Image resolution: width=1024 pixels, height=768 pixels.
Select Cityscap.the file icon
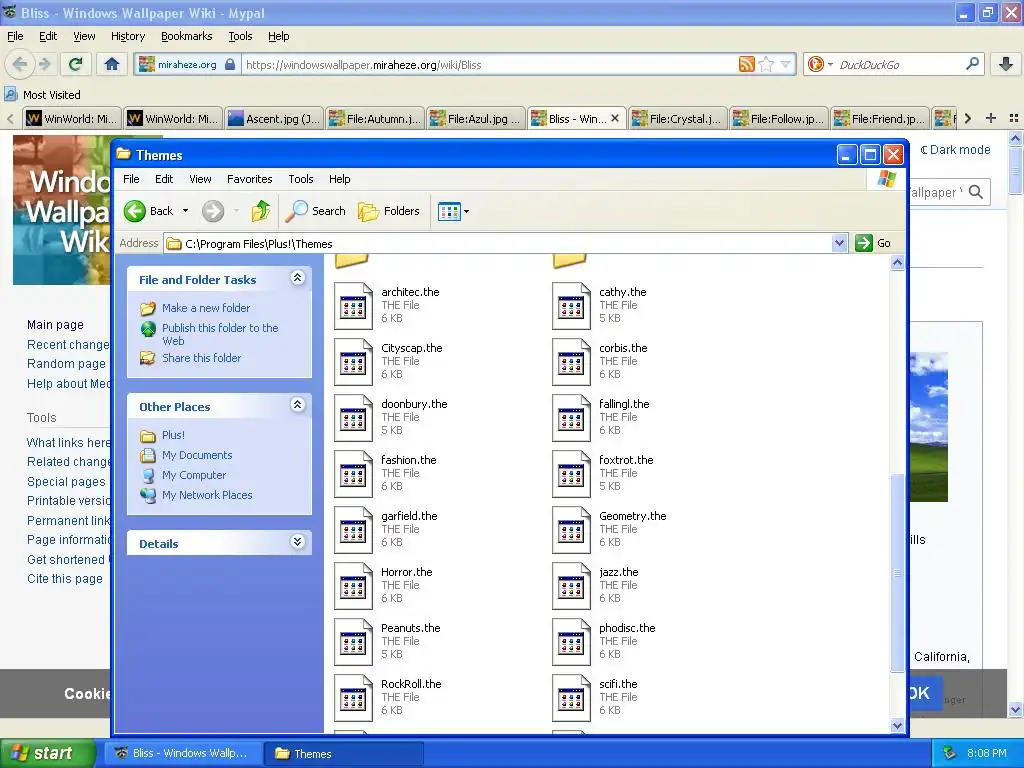353,362
